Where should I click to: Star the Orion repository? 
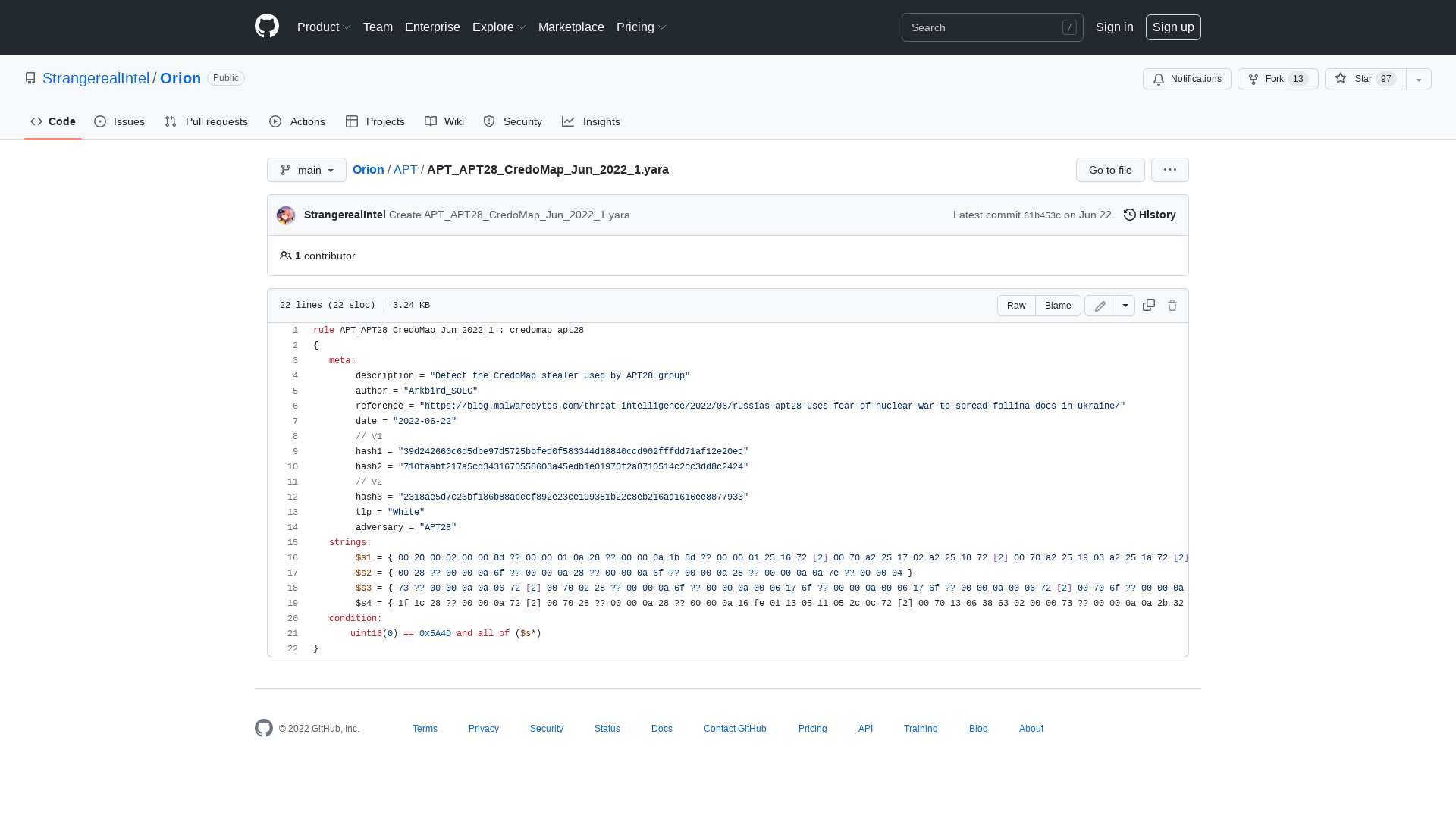[x=1361, y=79]
